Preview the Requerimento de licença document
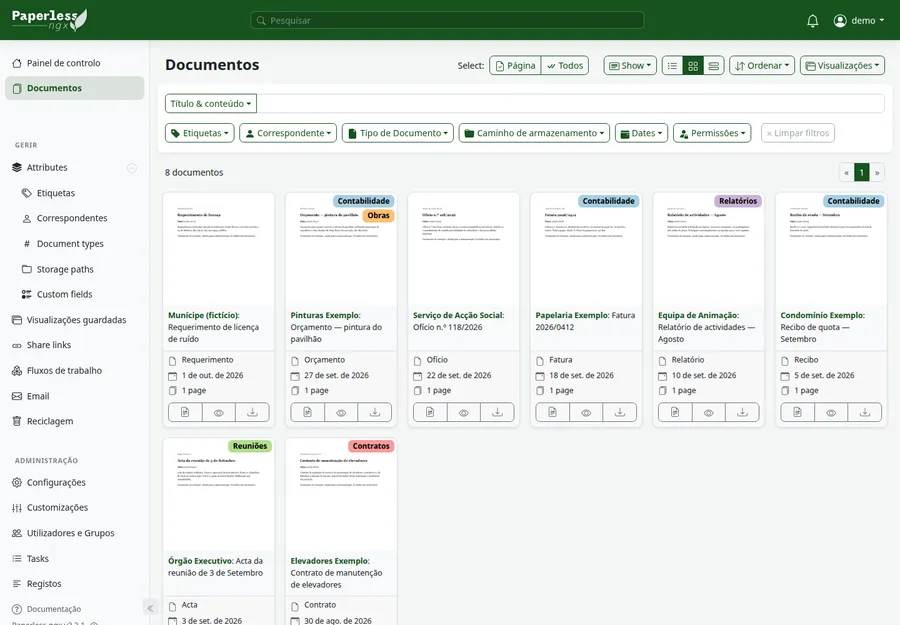 [219, 413]
